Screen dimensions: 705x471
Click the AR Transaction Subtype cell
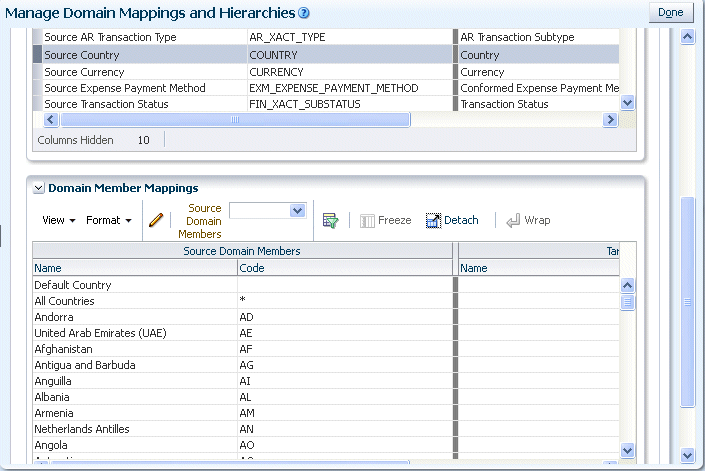pos(539,37)
